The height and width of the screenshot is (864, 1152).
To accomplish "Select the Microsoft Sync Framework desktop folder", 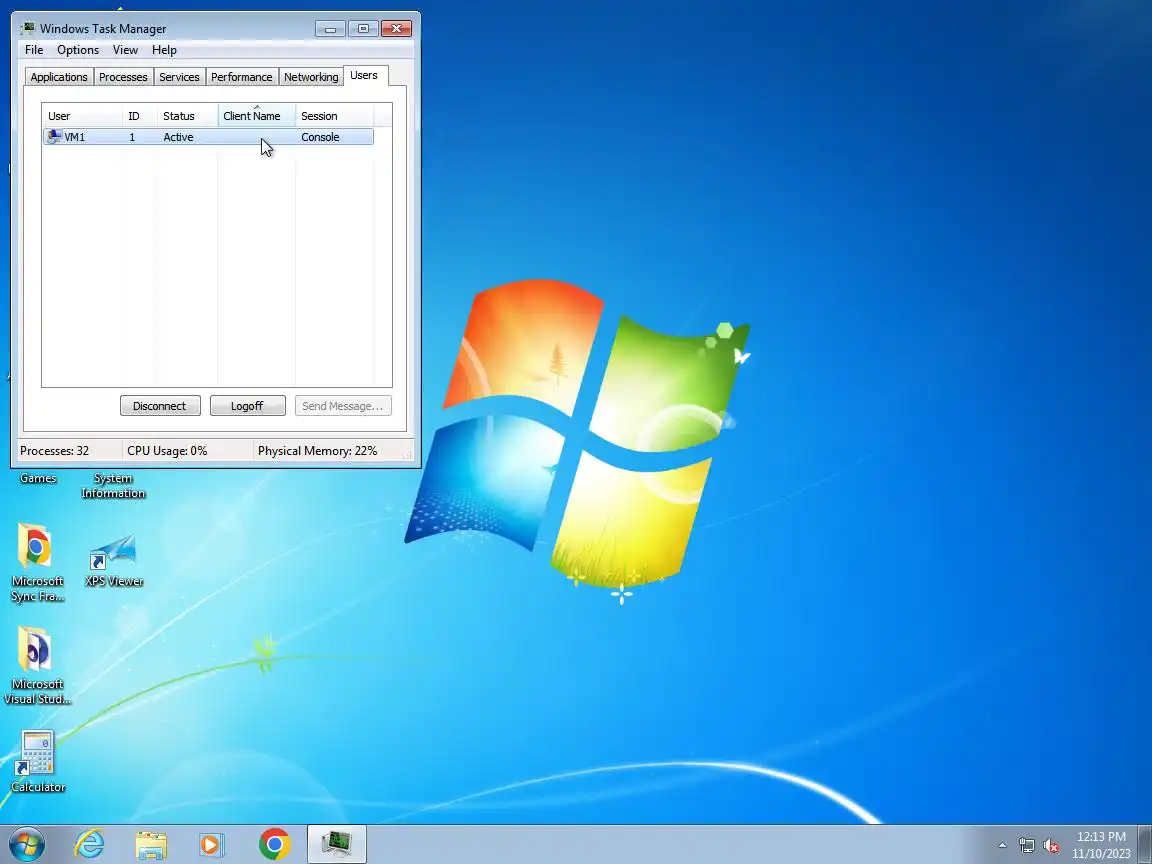I will pyautogui.click(x=37, y=563).
